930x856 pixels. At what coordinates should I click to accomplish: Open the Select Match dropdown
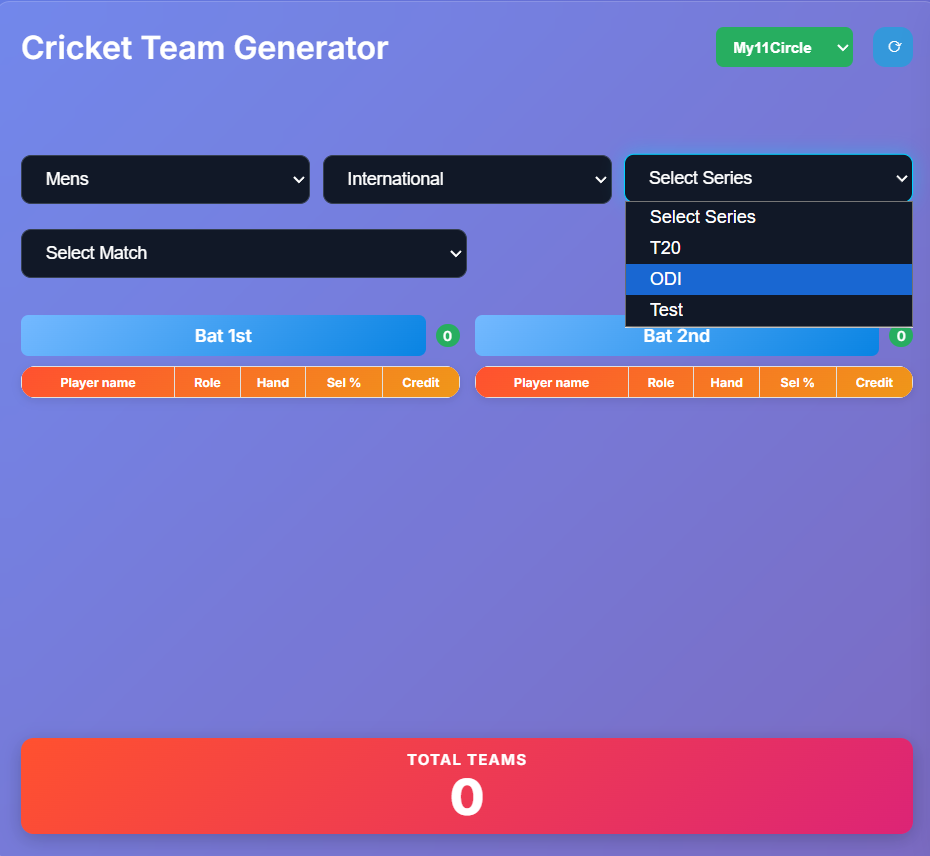click(244, 253)
